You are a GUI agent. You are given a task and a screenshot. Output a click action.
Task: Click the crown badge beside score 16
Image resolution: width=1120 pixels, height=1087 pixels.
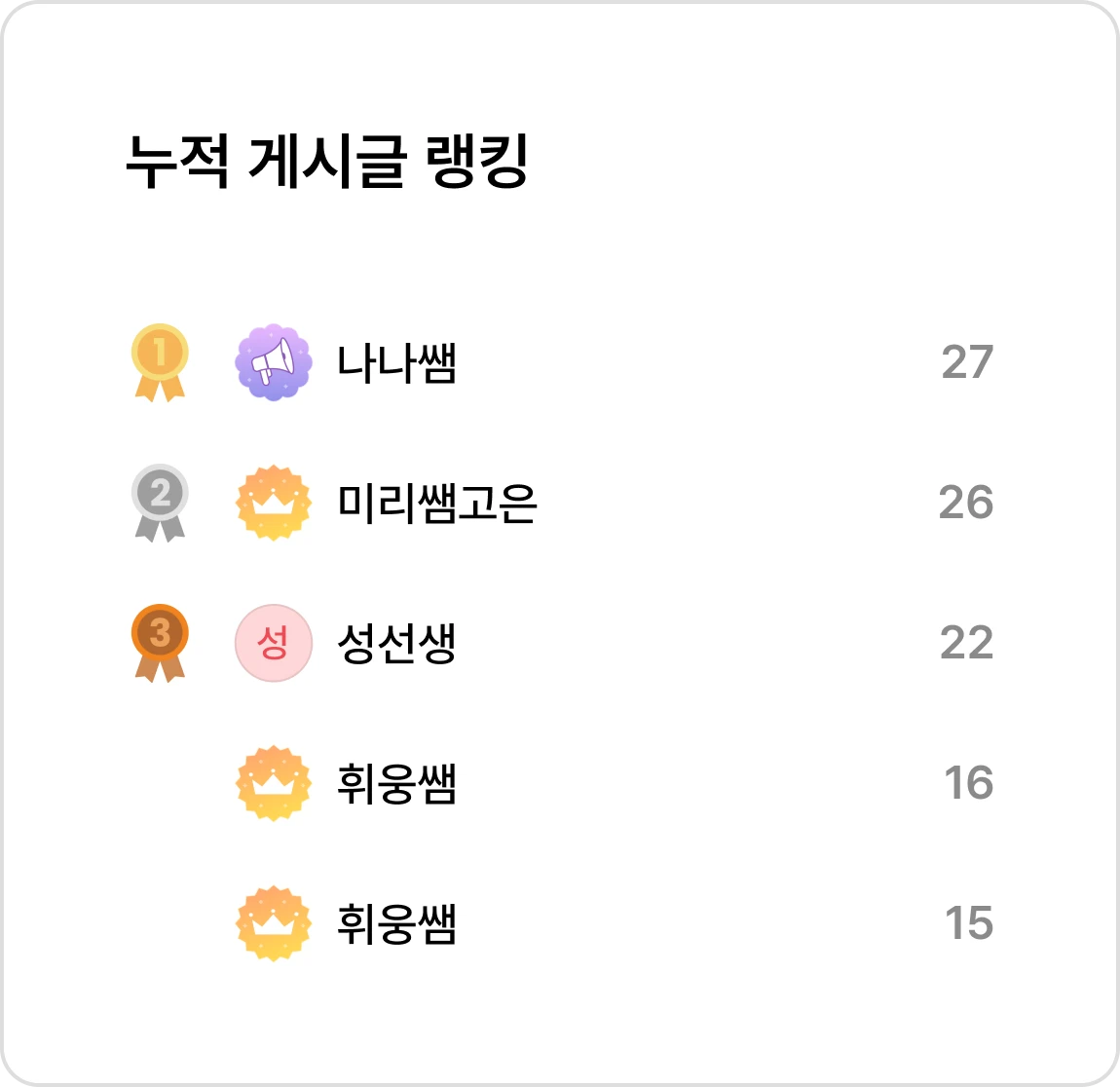tap(274, 783)
